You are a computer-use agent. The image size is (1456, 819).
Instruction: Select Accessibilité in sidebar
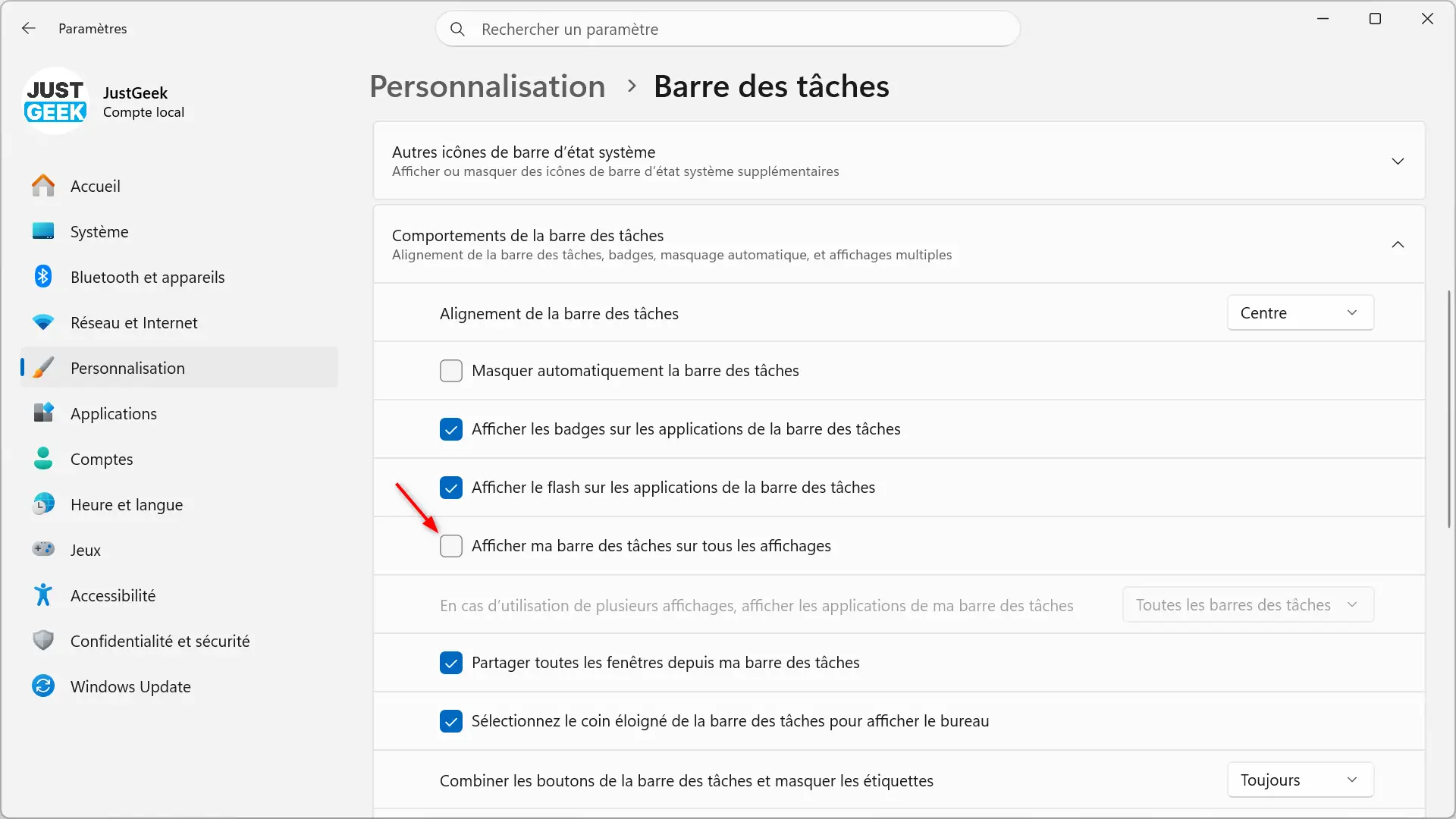pos(179,595)
